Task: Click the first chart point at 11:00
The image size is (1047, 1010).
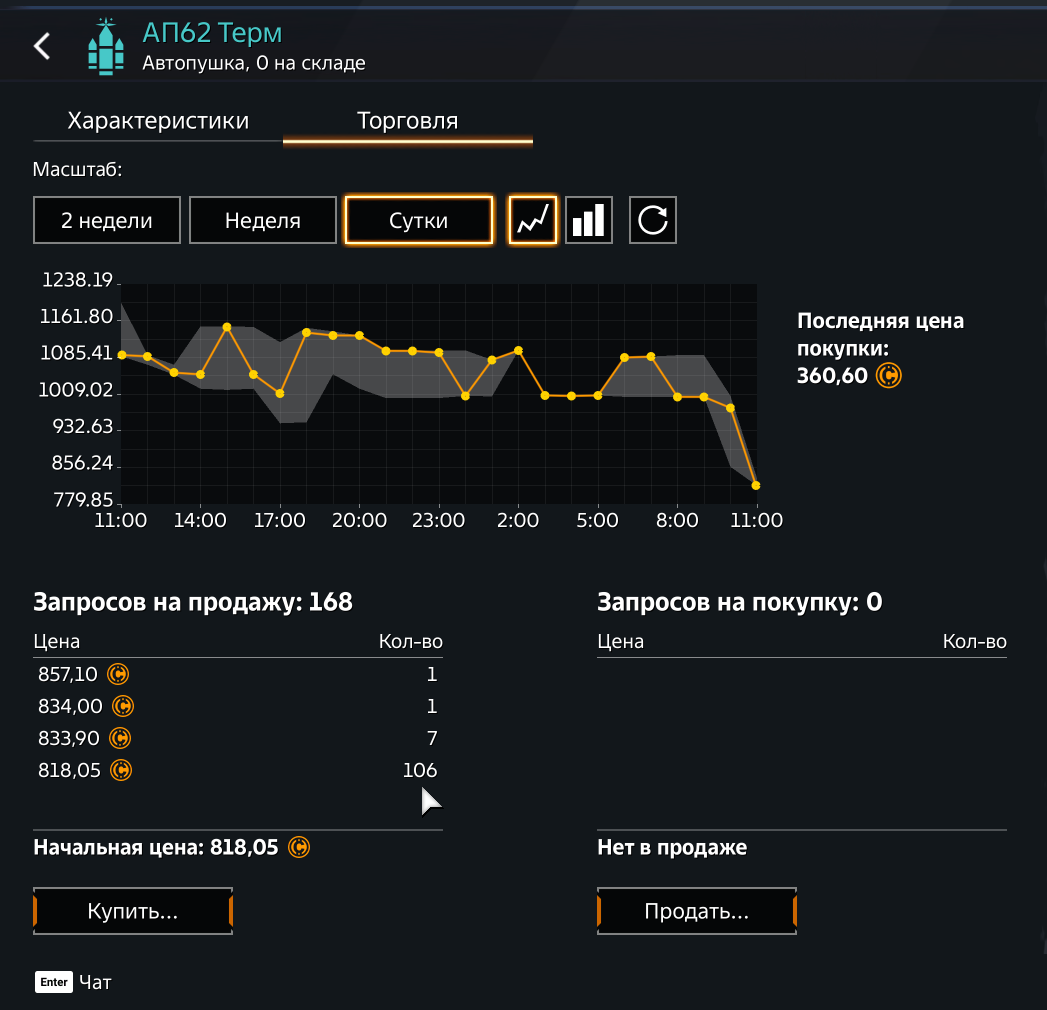Action: 122,355
